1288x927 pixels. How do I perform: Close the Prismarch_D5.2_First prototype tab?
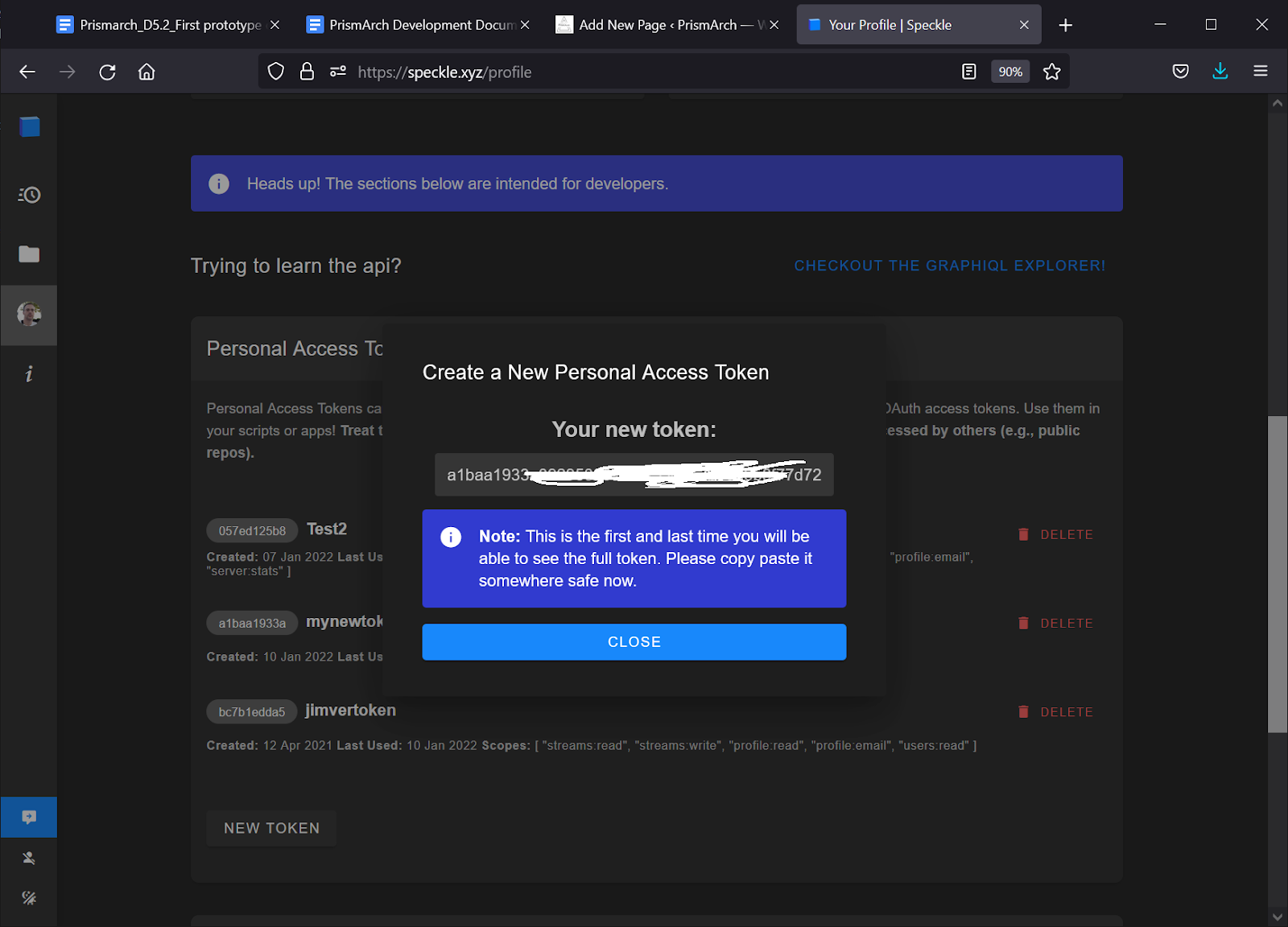[275, 25]
